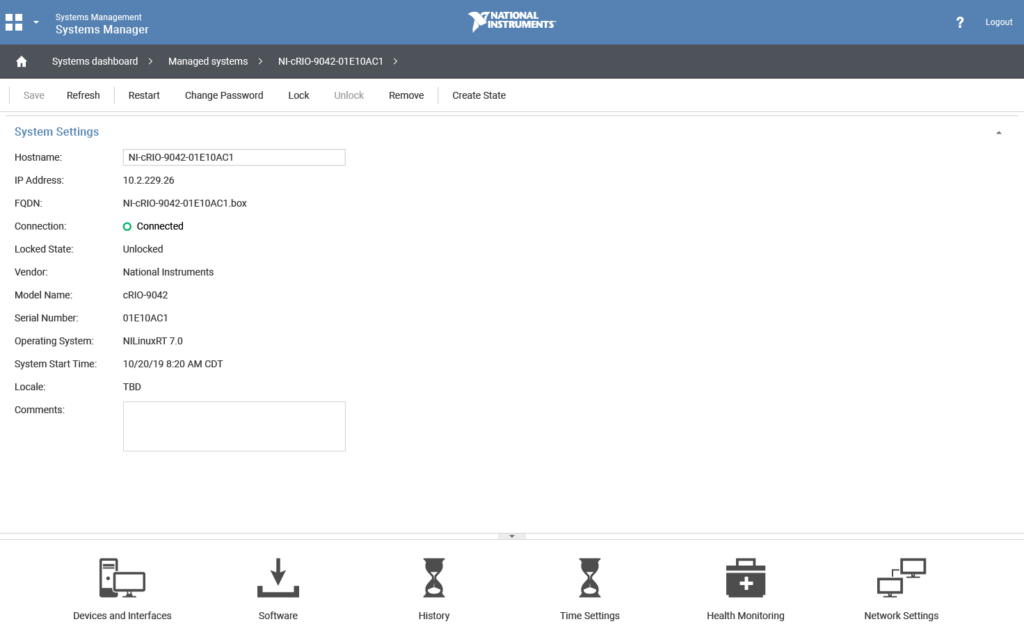Navigate to Systems dashboard breadcrumb
This screenshot has height=640, width=1024.
[95, 61]
